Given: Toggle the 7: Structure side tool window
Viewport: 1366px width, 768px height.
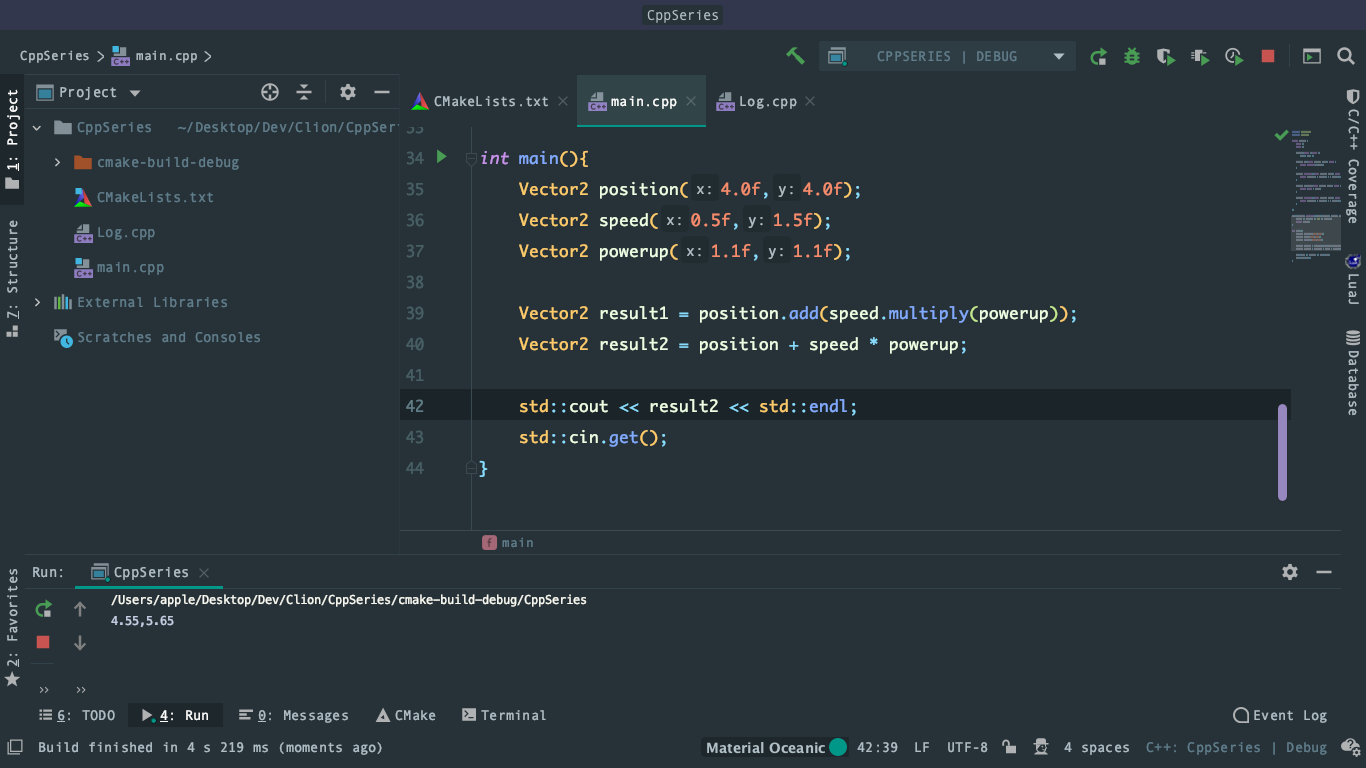Looking at the screenshot, I should click(x=12, y=277).
